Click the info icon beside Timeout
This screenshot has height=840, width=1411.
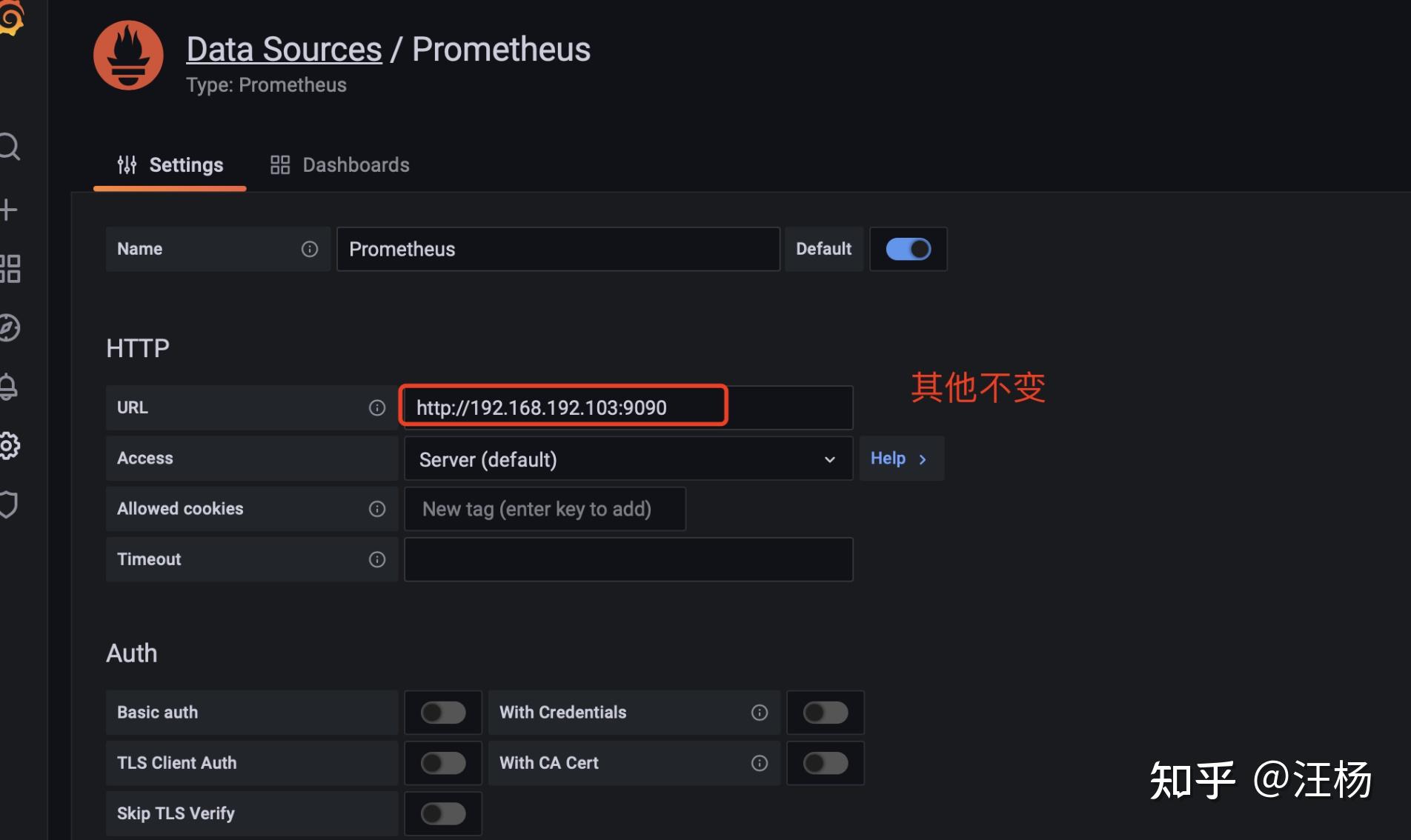pos(377,559)
